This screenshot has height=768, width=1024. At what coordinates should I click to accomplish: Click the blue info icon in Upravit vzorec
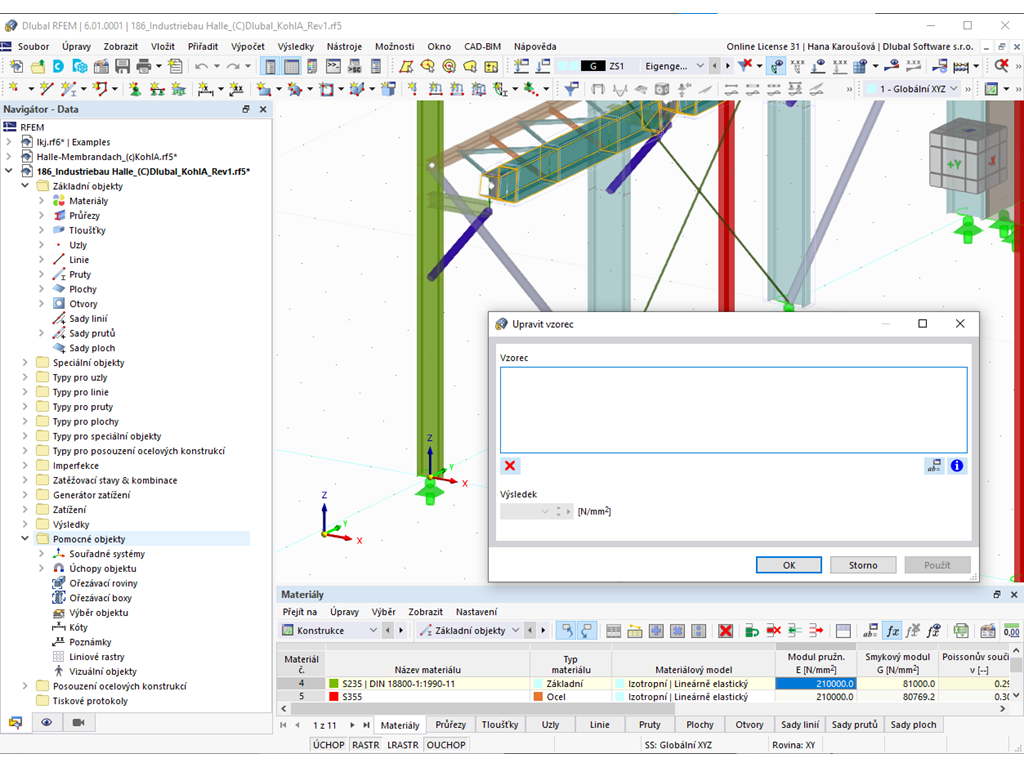(x=957, y=466)
